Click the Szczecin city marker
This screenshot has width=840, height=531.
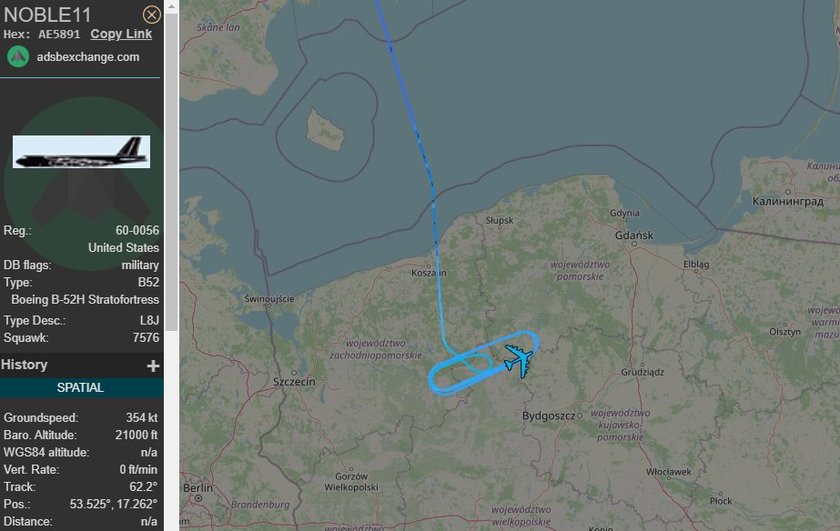pos(294,372)
